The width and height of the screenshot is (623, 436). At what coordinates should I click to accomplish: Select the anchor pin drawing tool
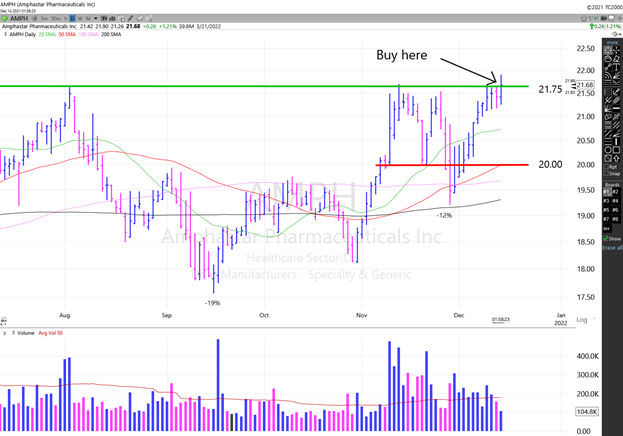pos(616,91)
